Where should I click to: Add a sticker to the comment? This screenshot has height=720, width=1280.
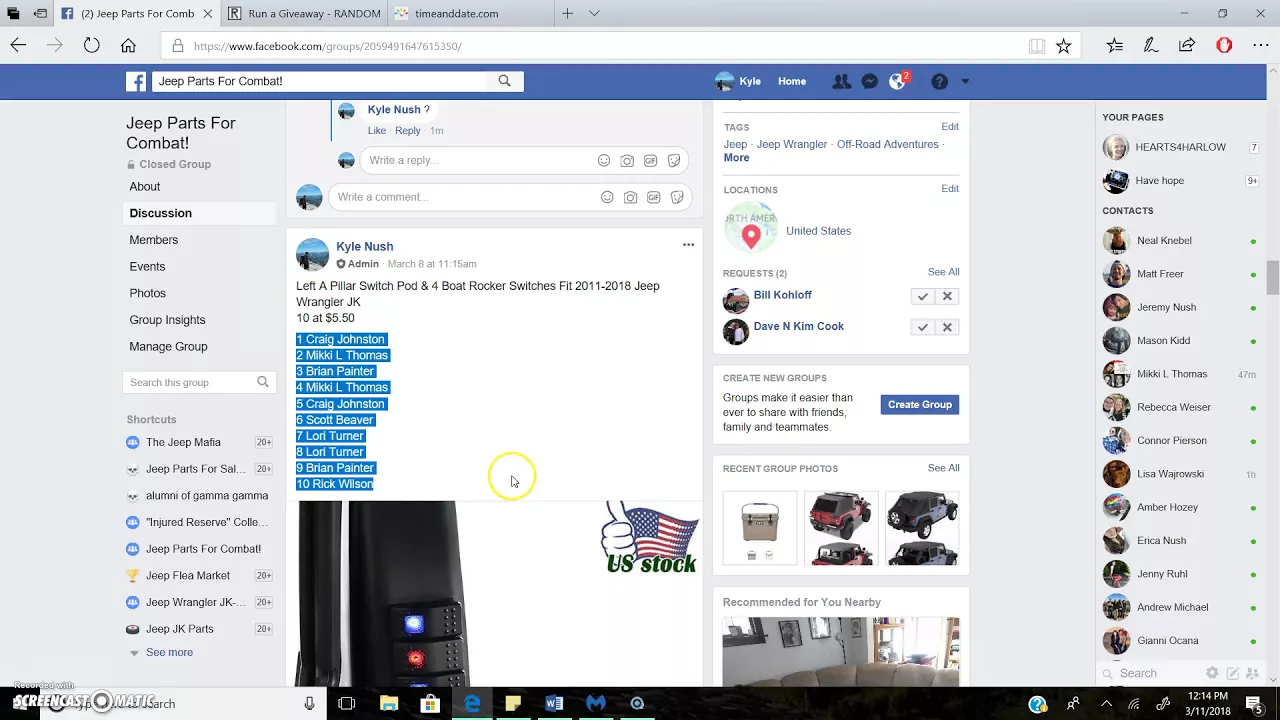click(x=677, y=197)
